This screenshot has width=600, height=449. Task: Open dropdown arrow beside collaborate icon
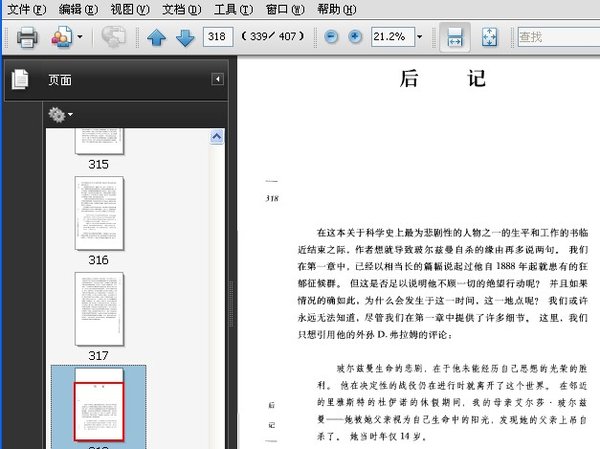pyautogui.click(x=80, y=38)
